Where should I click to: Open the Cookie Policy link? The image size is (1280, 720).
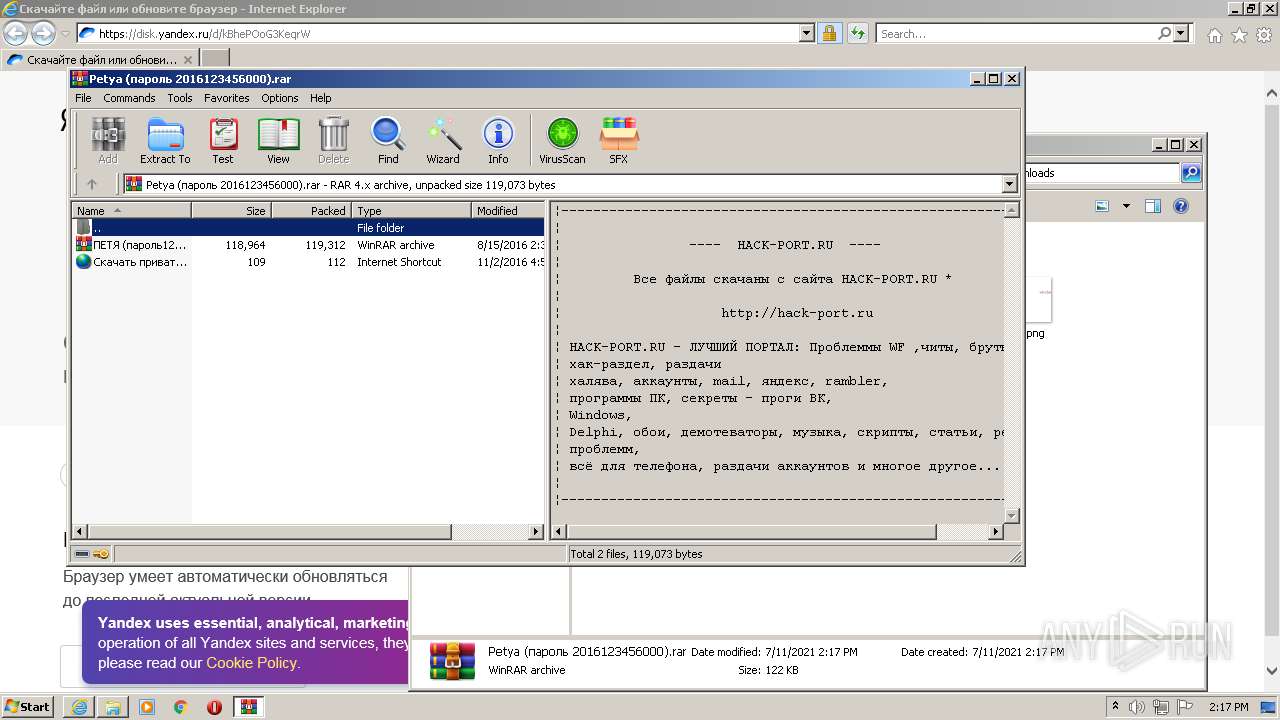click(x=252, y=662)
